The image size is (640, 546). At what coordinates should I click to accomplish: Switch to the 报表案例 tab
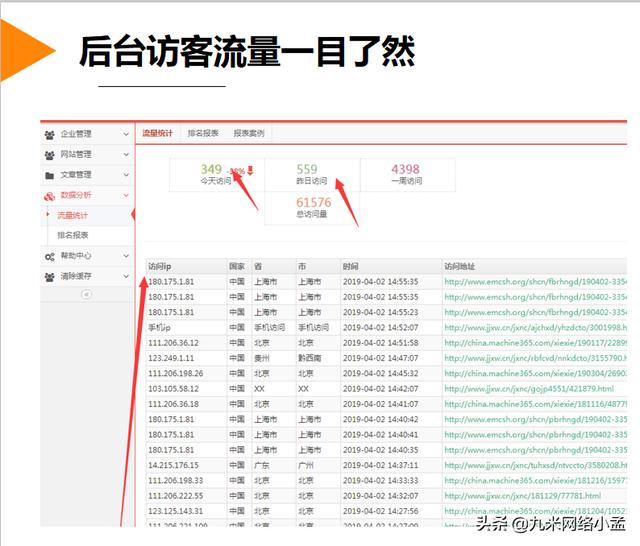[x=249, y=133]
